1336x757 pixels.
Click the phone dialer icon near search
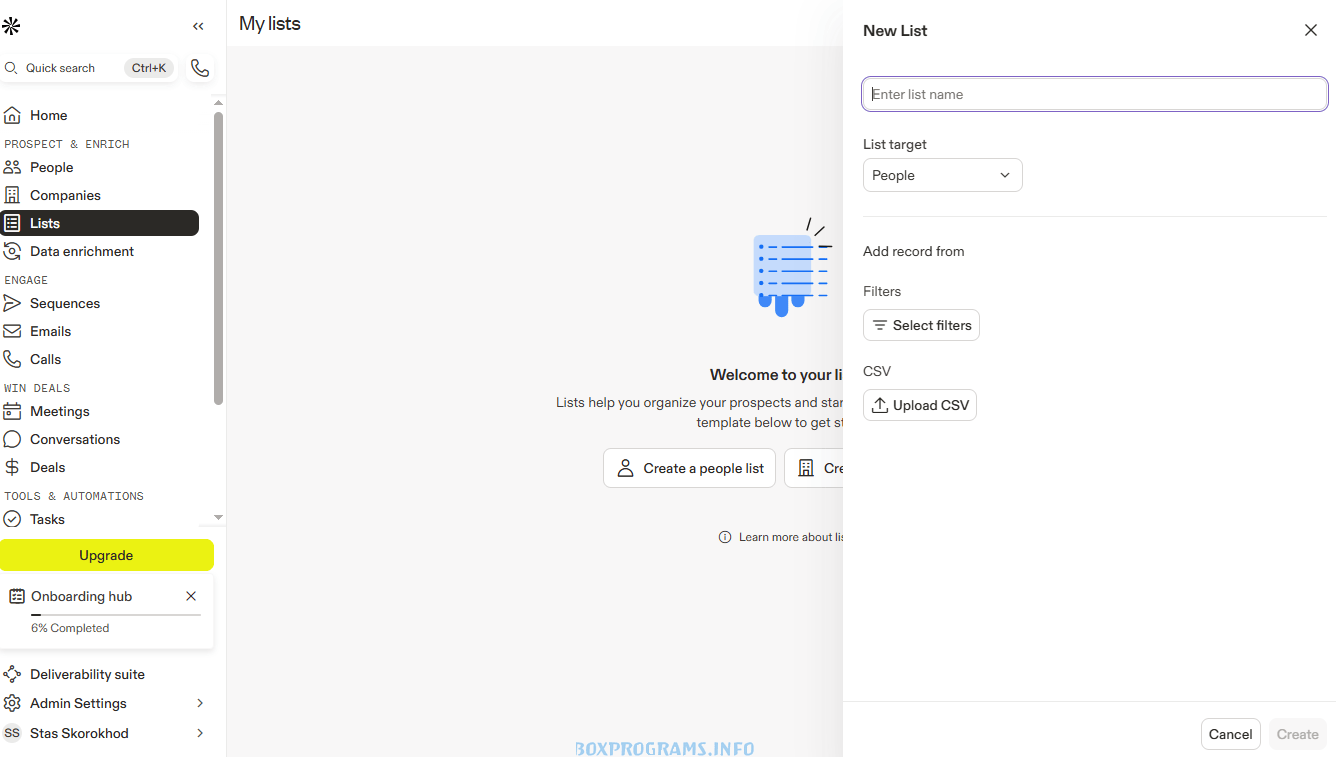(x=200, y=68)
